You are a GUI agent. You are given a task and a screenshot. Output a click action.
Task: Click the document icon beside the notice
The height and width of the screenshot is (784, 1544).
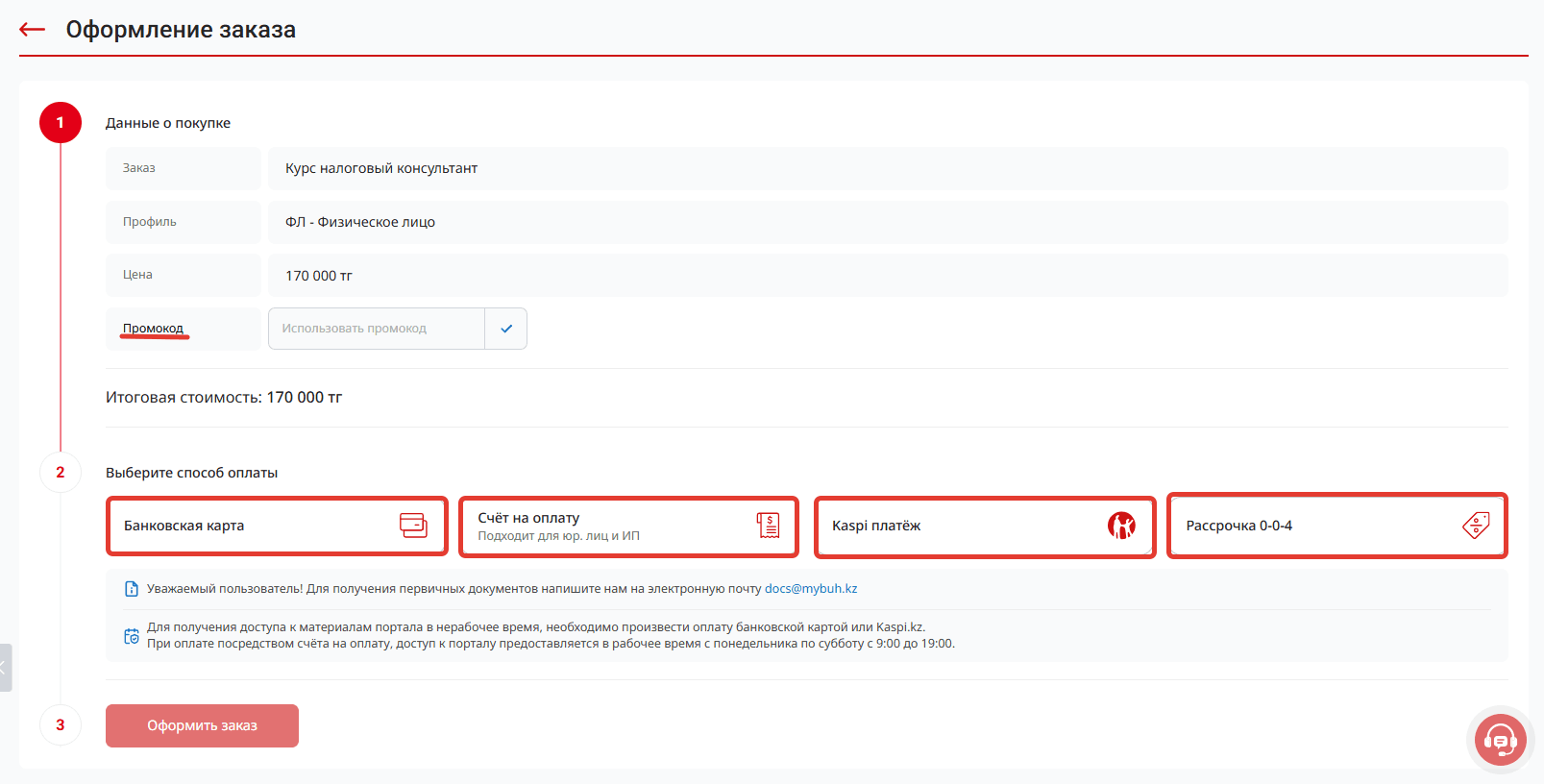132,589
